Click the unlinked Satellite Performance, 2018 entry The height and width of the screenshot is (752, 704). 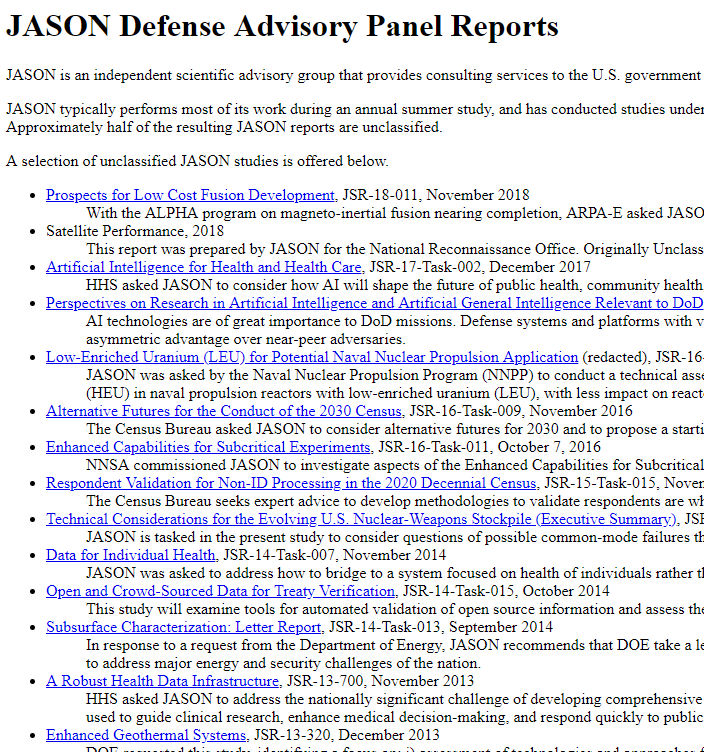click(x=135, y=231)
